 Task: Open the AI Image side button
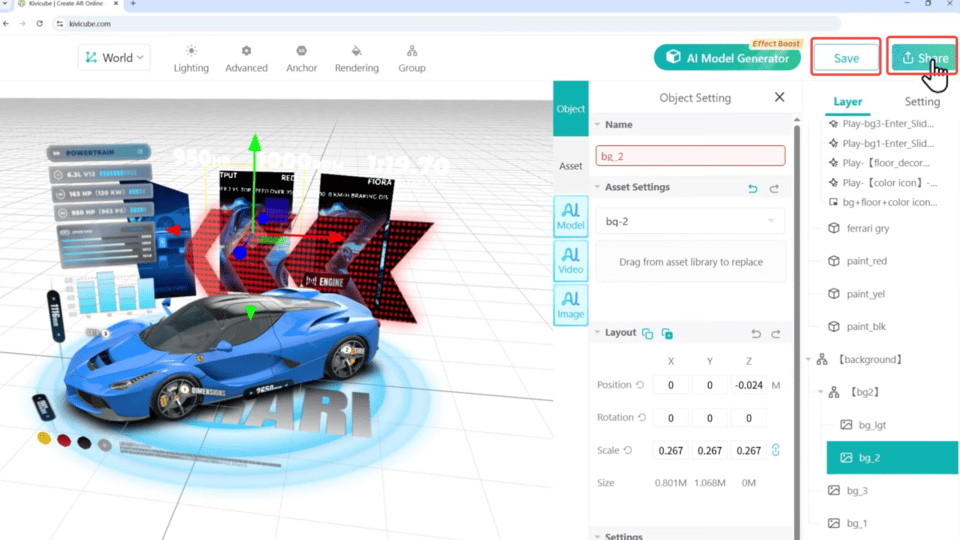pos(571,305)
